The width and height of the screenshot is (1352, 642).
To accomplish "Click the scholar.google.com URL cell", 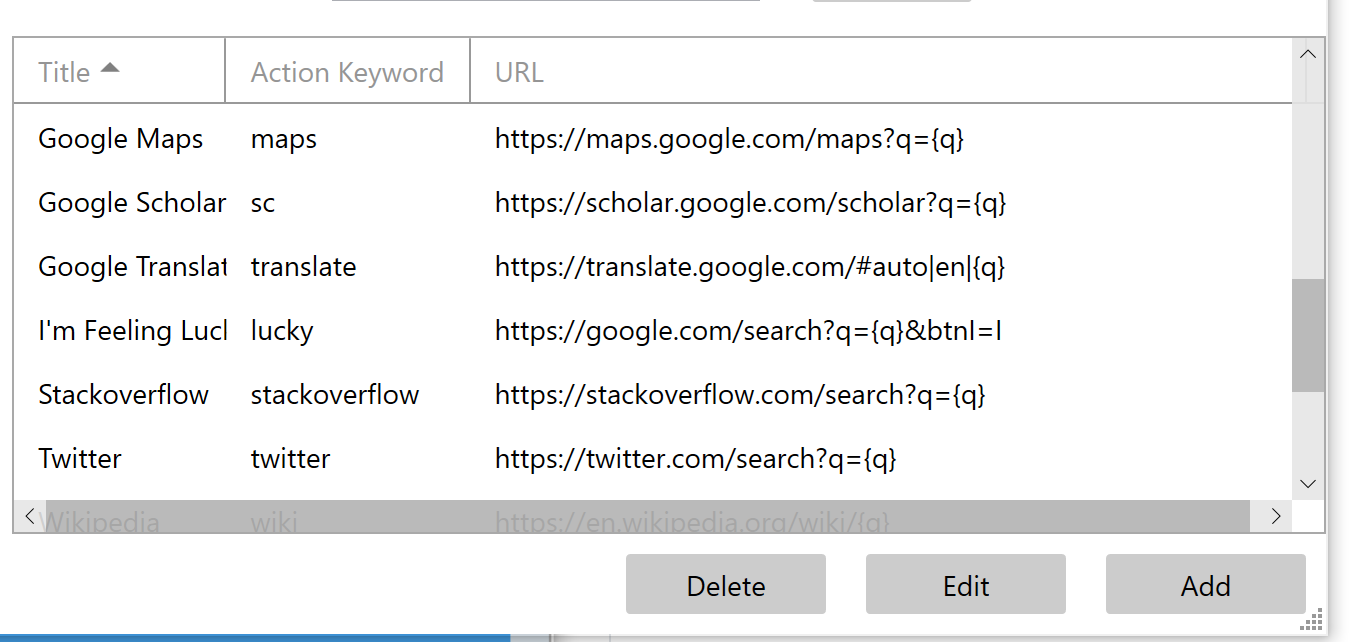I will point(751,203).
